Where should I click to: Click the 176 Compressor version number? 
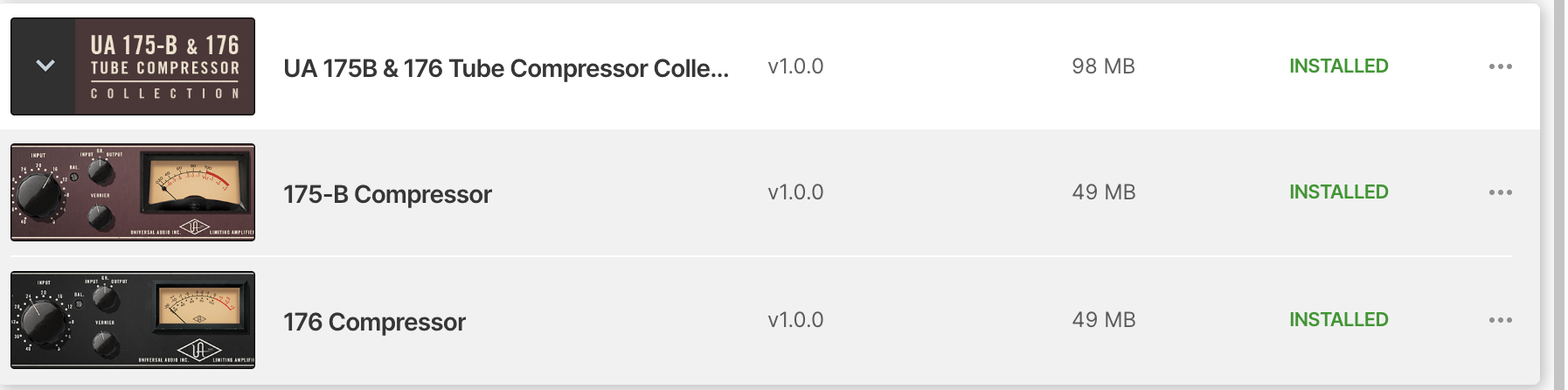pos(795,320)
